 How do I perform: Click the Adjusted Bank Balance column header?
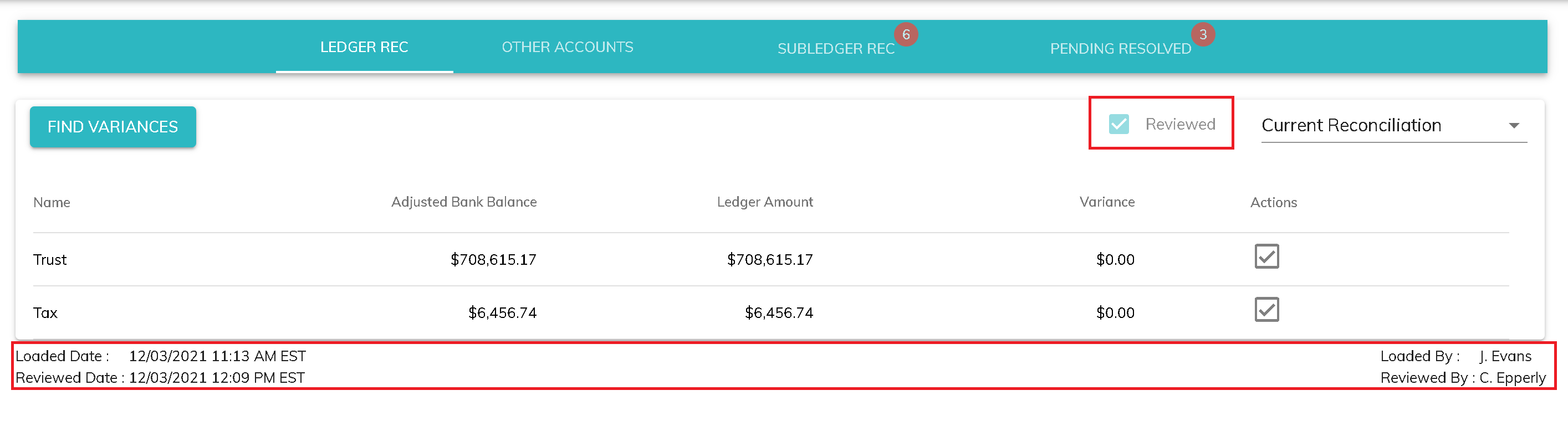(464, 202)
